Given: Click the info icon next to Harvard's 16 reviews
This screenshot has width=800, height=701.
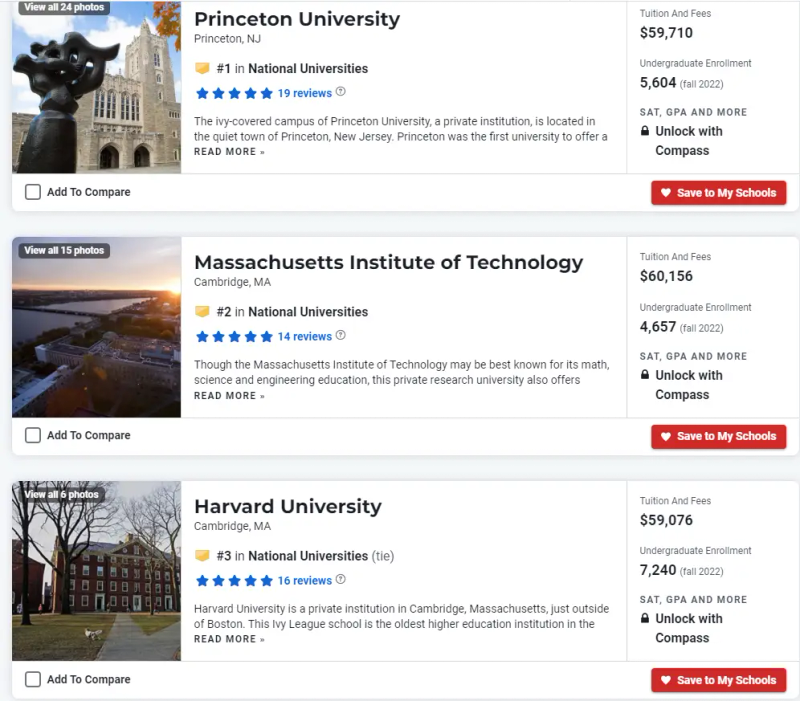Looking at the screenshot, I should (x=341, y=580).
